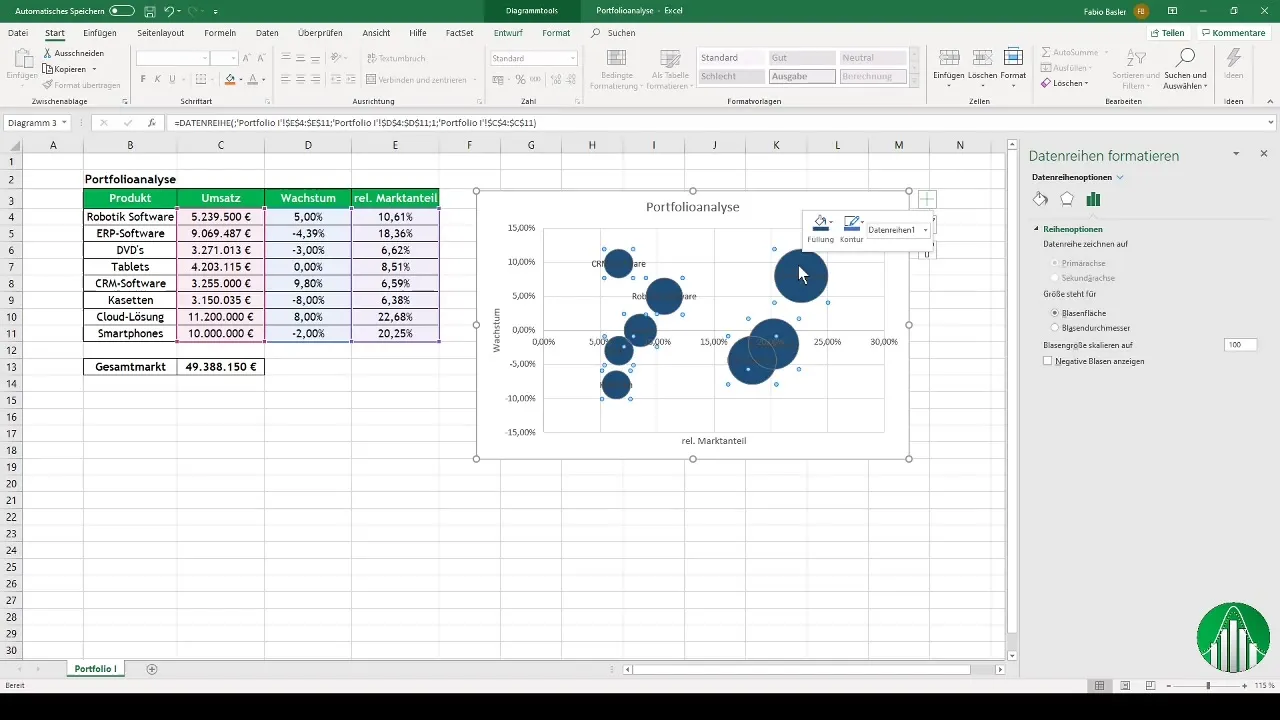Enable Negative Blasen anzeigen checkbox
Screen dimensions: 1280x720
point(1047,360)
